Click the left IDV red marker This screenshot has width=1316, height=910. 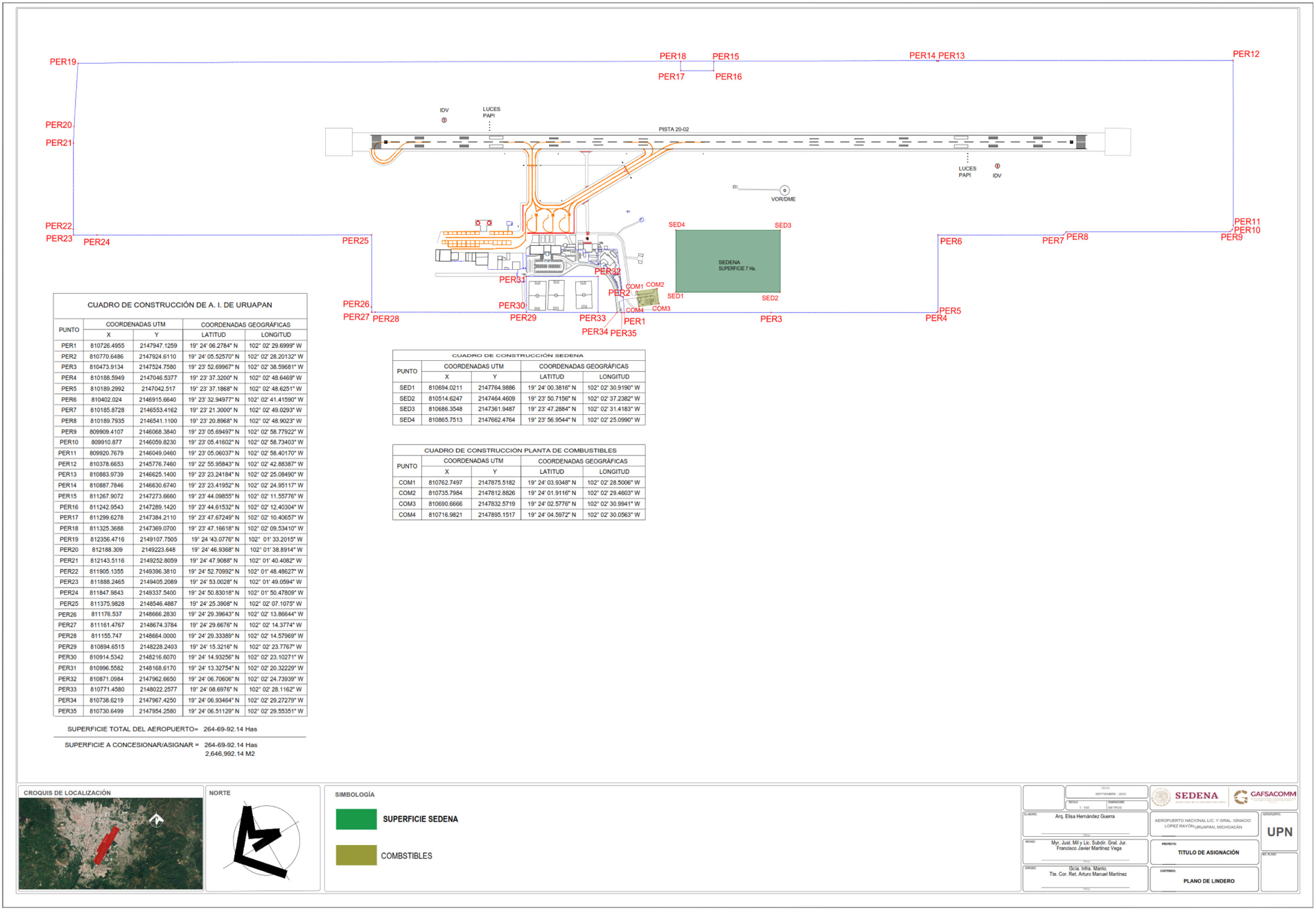[x=444, y=121]
